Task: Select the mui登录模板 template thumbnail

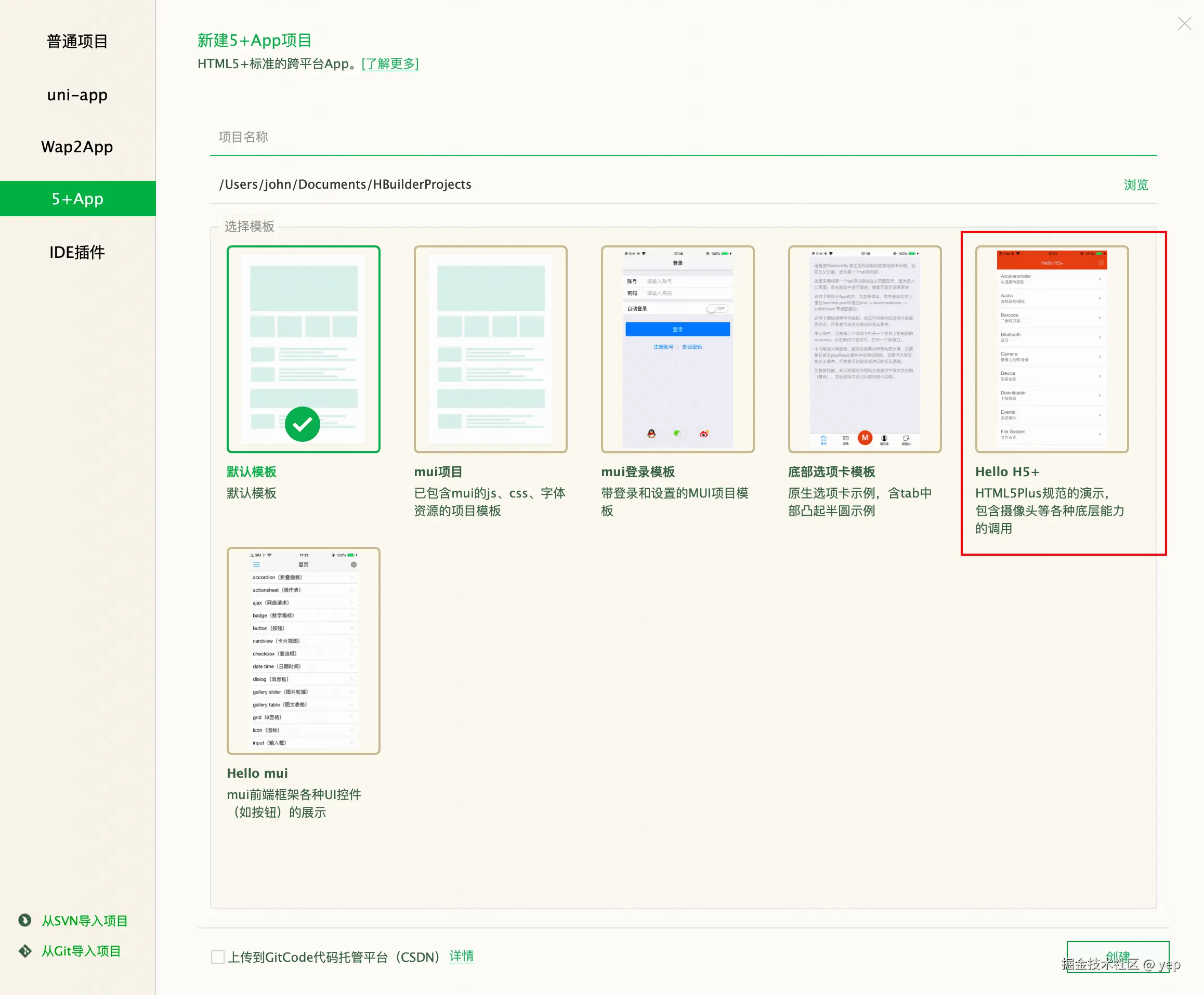Action: 677,349
